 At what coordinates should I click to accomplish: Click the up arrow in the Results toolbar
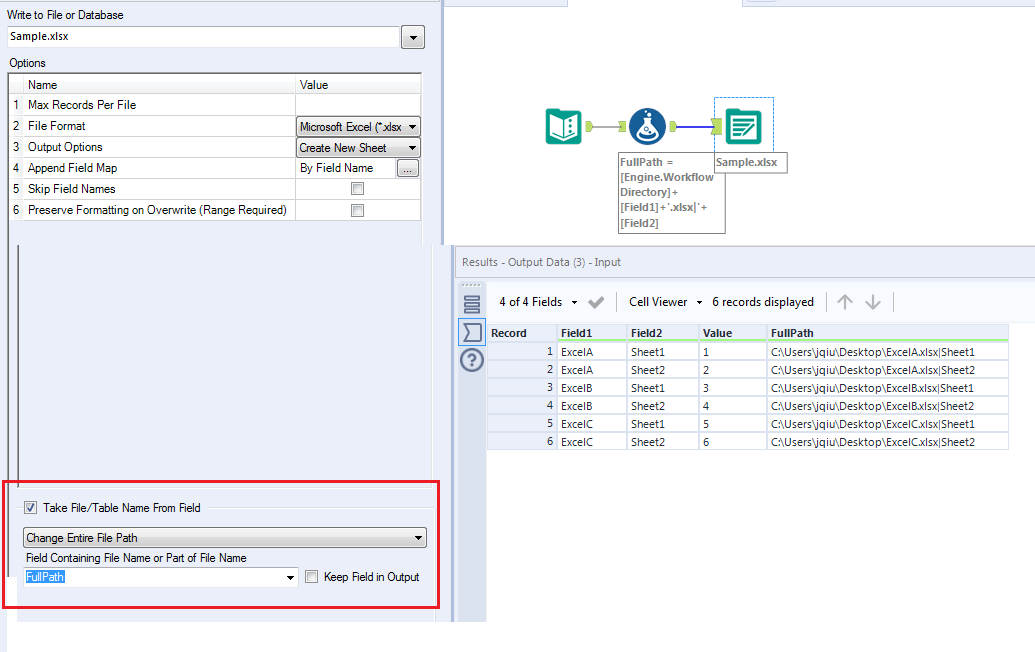pyautogui.click(x=846, y=301)
